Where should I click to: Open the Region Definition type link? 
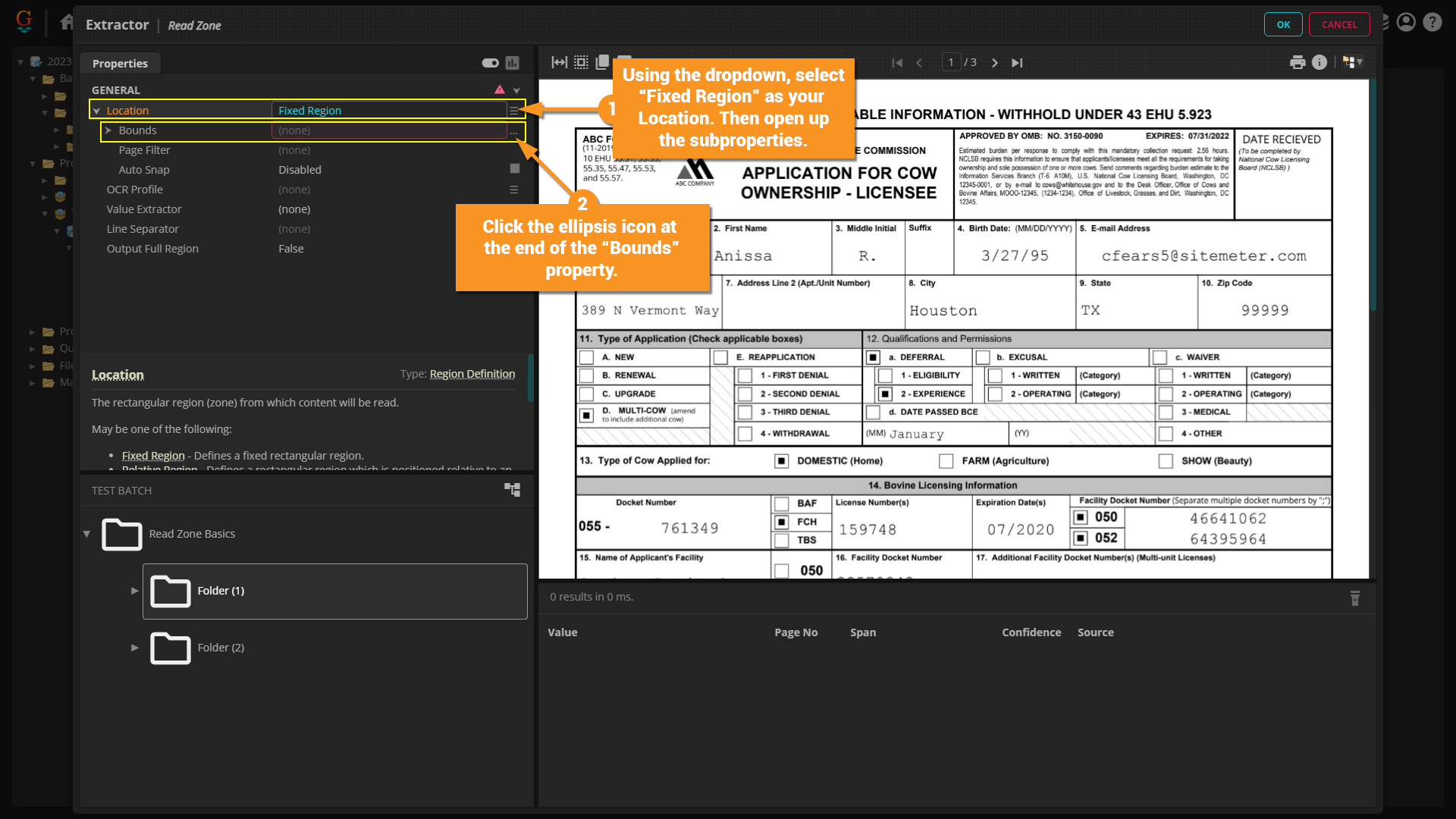(x=472, y=374)
